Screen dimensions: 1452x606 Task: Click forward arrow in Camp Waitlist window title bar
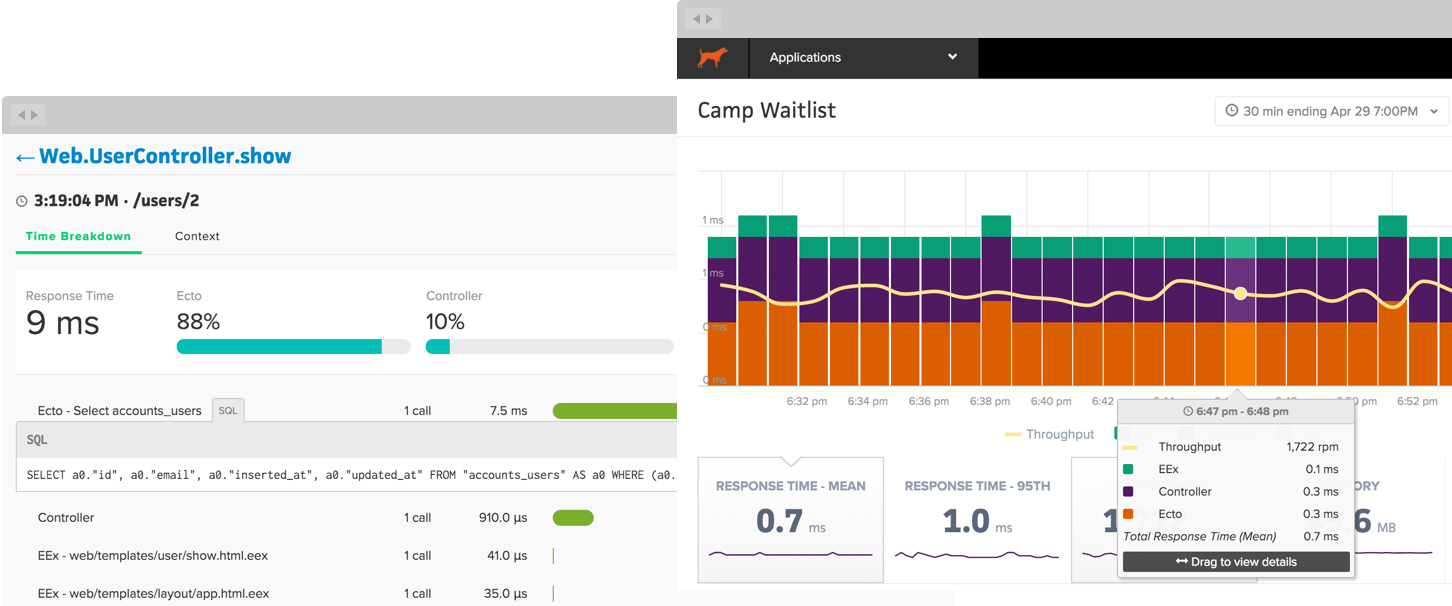click(x=710, y=19)
